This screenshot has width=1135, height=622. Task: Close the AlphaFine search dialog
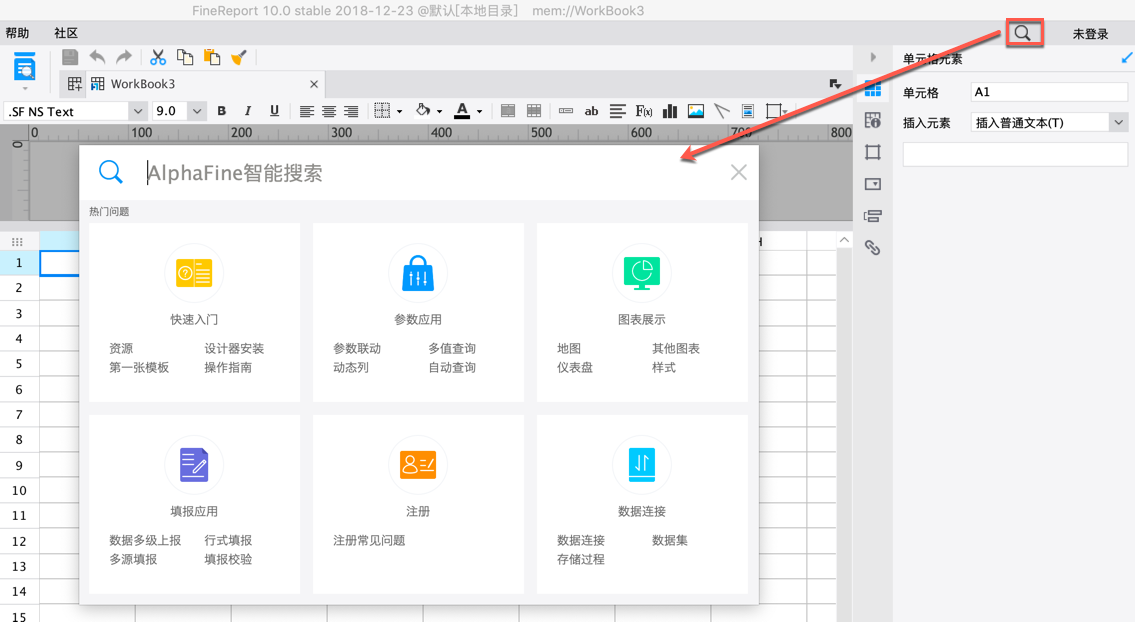[x=738, y=172]
